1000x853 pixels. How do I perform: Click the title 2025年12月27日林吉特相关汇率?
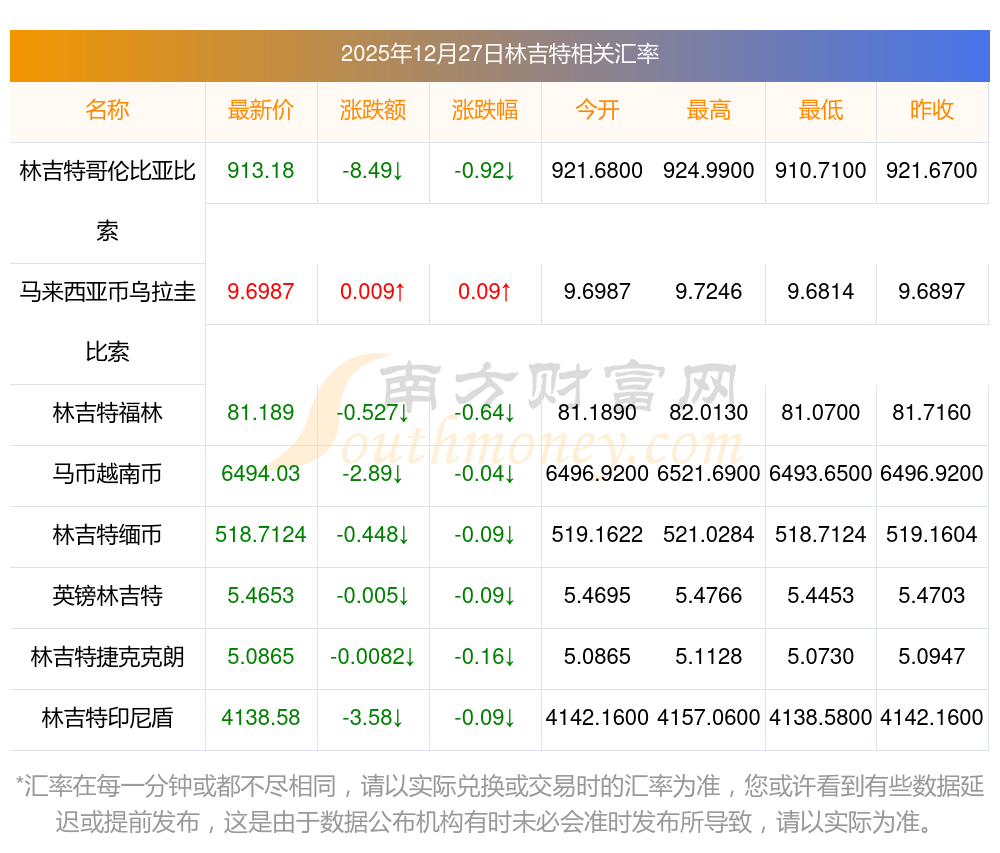coord(499,54)
